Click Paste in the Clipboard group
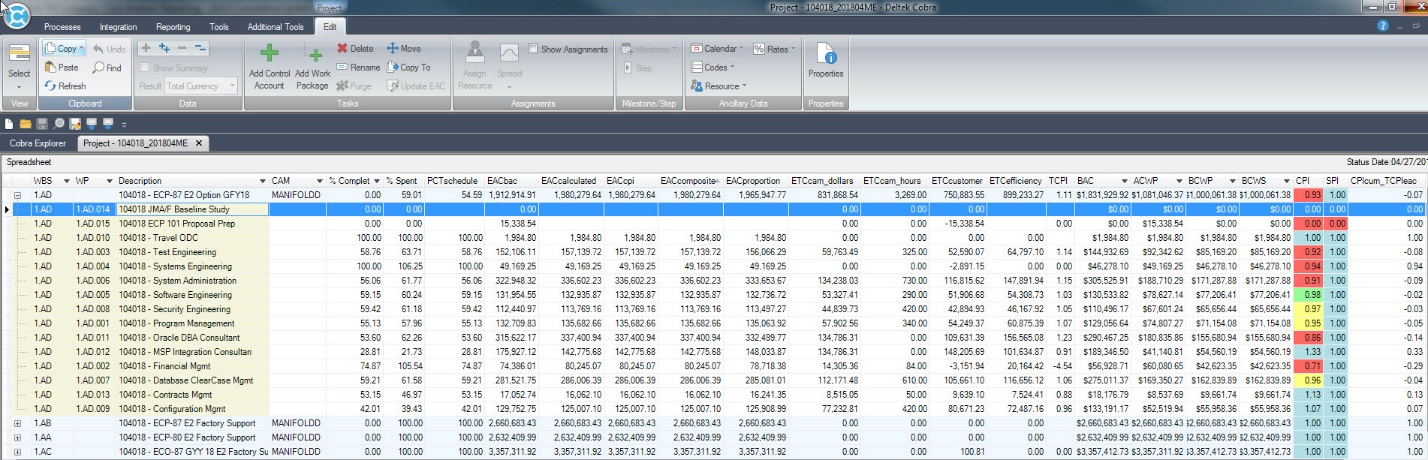This screenshot has height=460, width=1428. click(62, 67)
